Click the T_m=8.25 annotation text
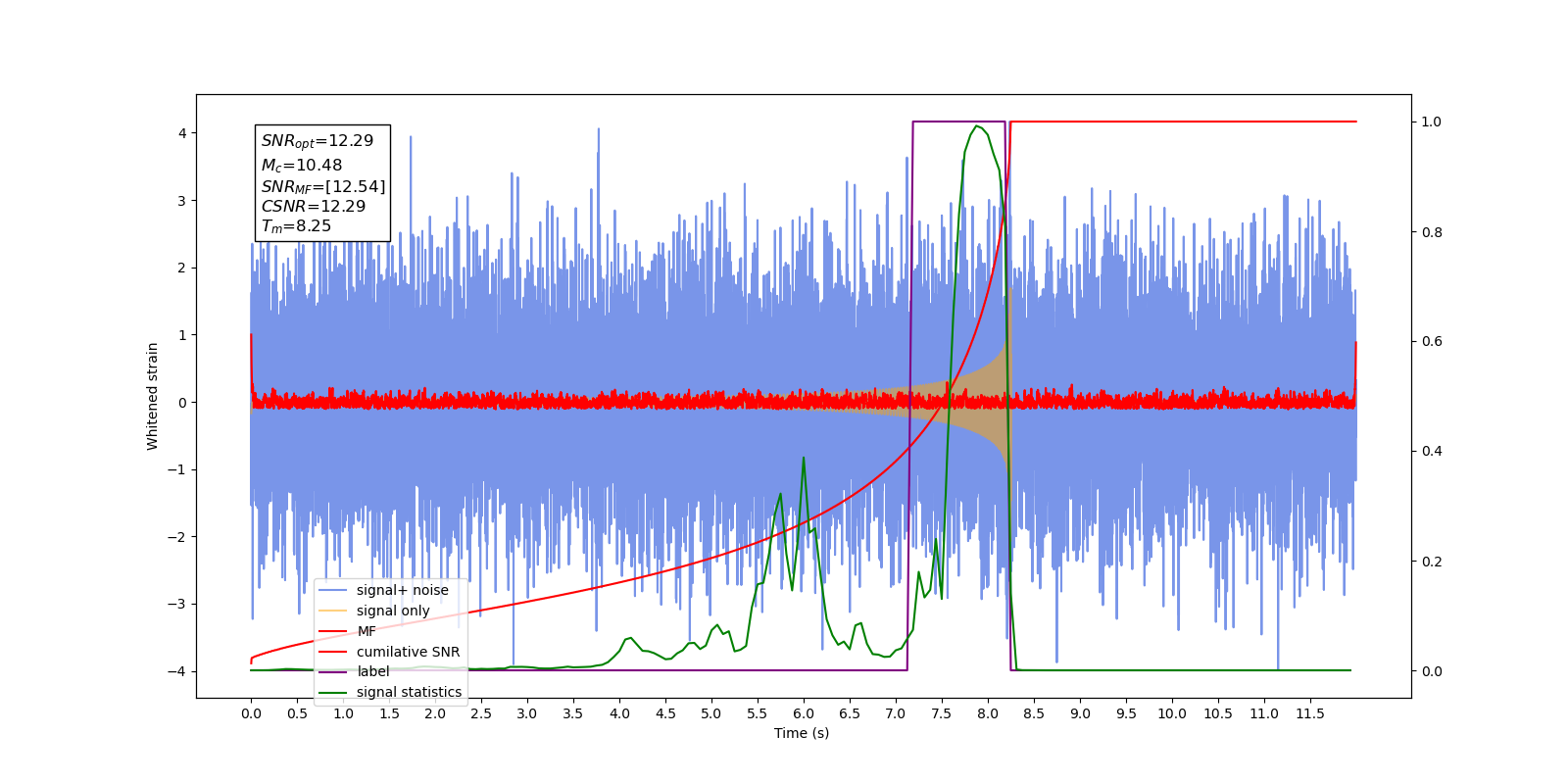Viewport: 1568px width, 784px height. [296, 226]
